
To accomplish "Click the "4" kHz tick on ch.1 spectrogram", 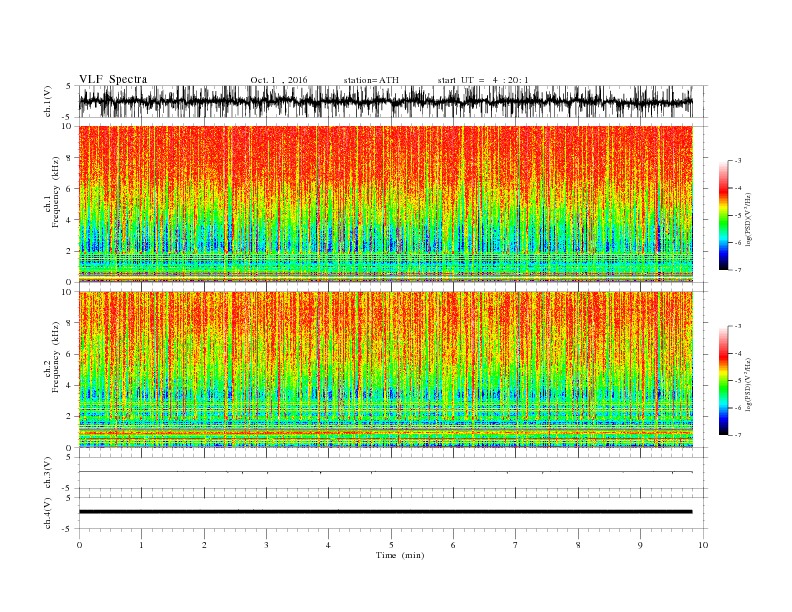I will coord(70,220).
